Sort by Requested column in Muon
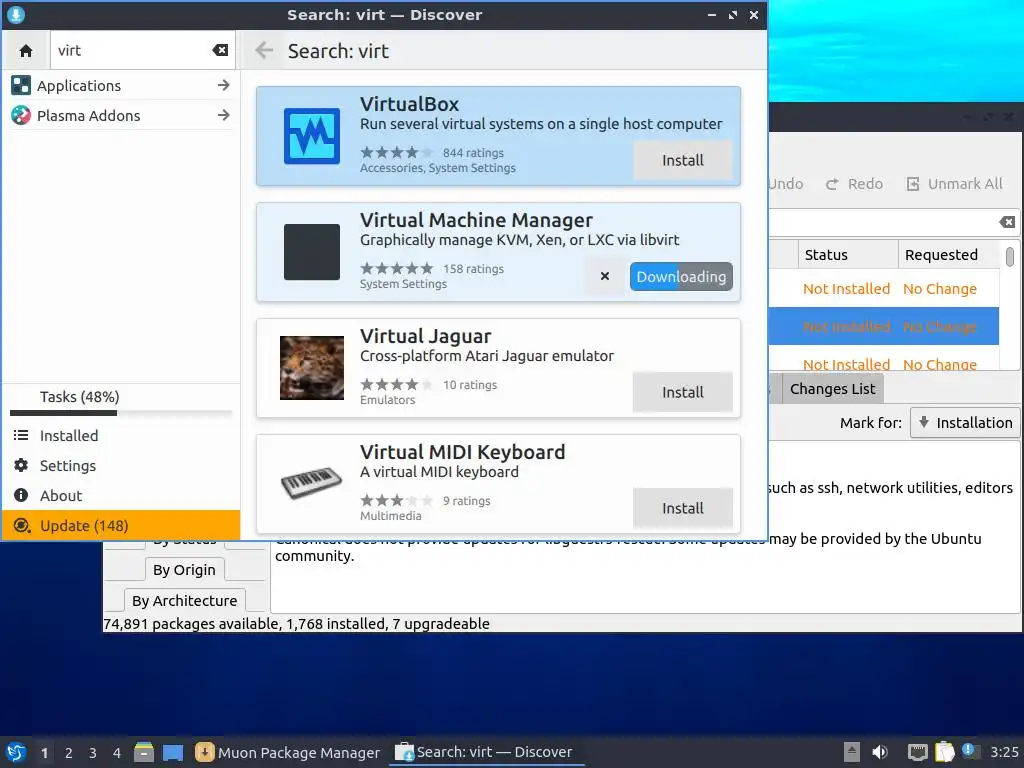Viewport: 1024px width, 768px height. click(x=949, y=255)
